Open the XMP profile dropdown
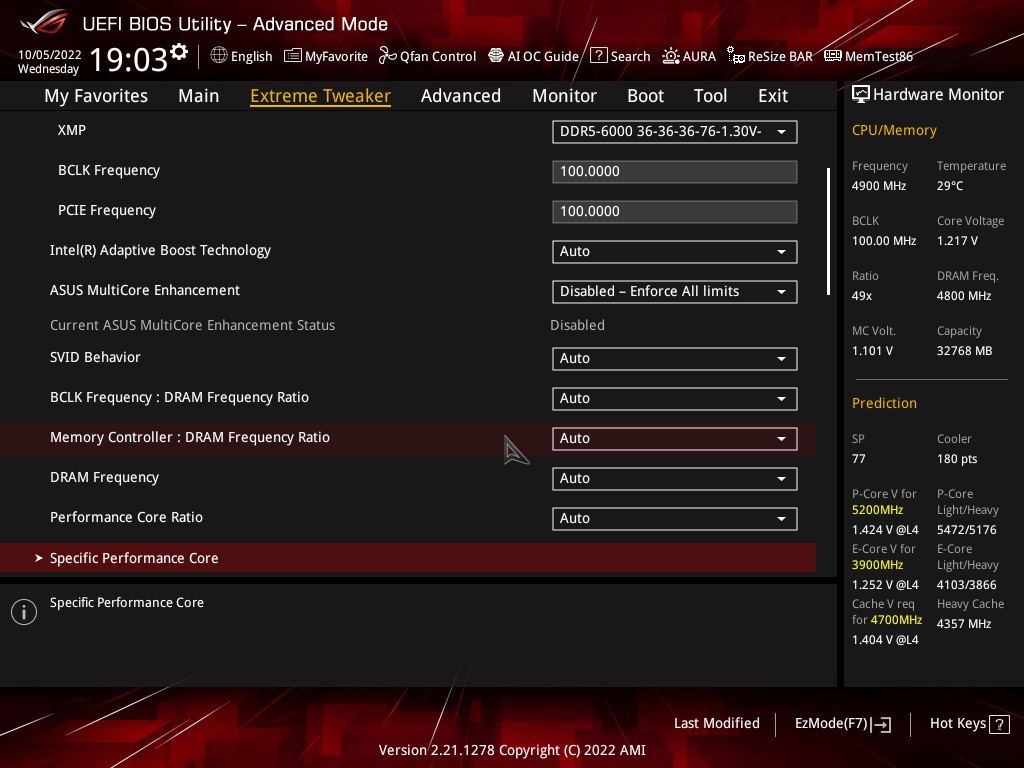Viewport: 1024px width, 768px height. 675,131
